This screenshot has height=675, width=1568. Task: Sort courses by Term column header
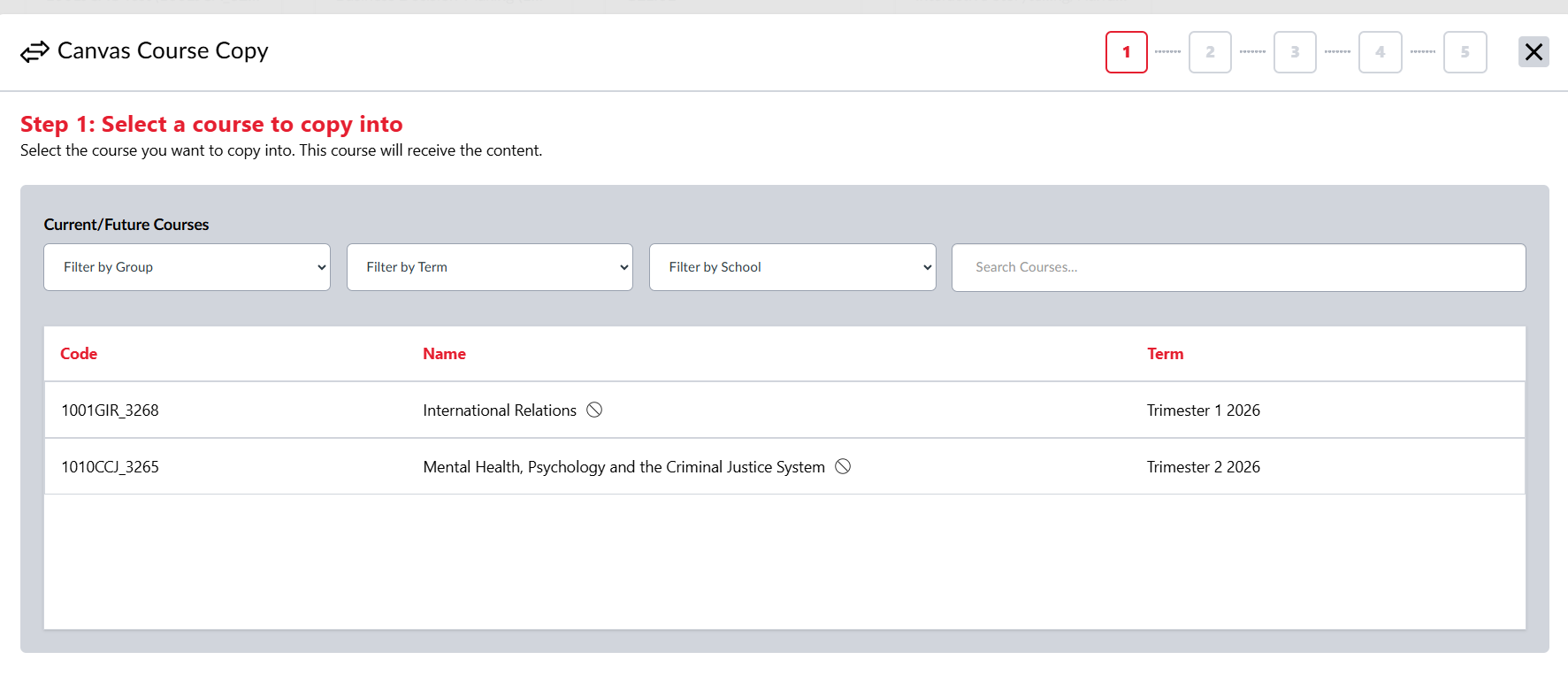click(x=1165, y=354)
